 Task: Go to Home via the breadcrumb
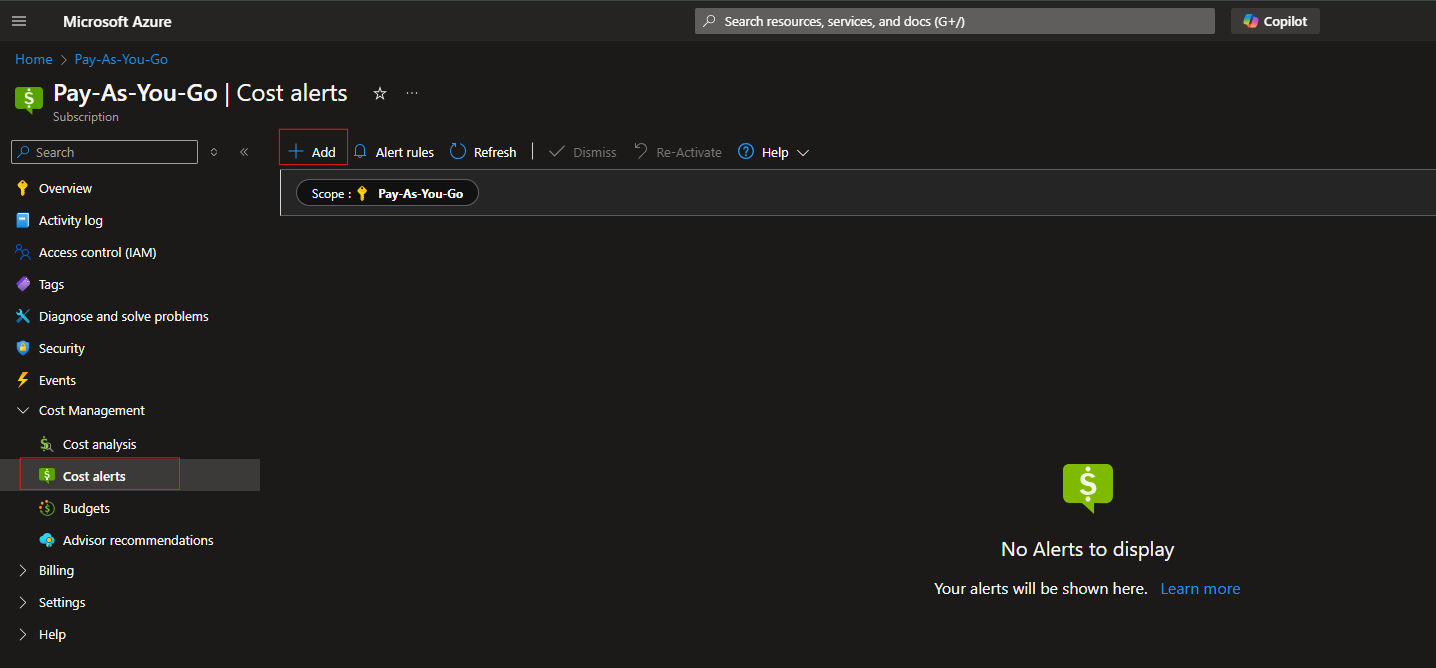(33, 59)
